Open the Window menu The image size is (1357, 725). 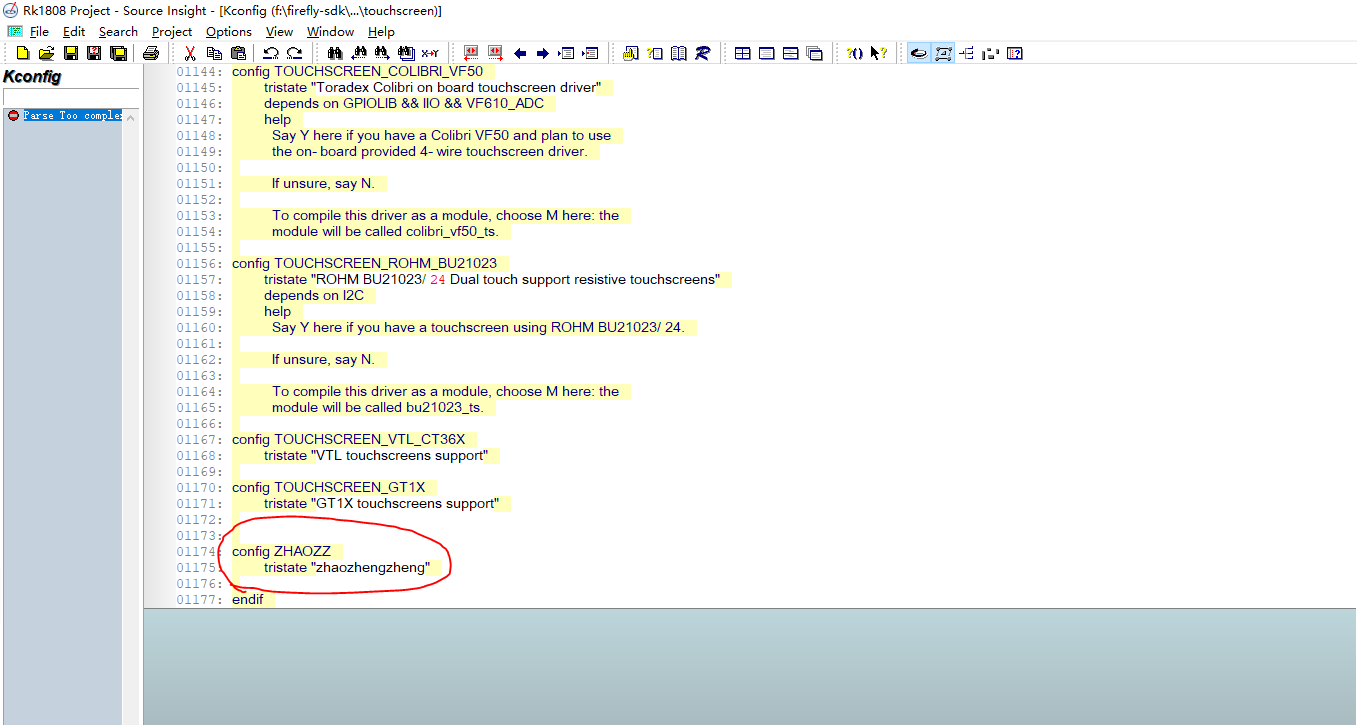click(330, 31)
